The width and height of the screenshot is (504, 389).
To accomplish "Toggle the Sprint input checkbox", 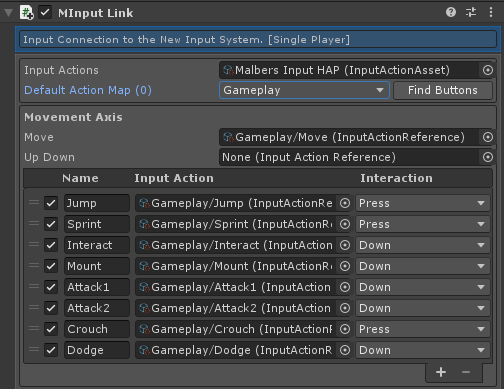I will pyautogui.click(x=51, y=224).
